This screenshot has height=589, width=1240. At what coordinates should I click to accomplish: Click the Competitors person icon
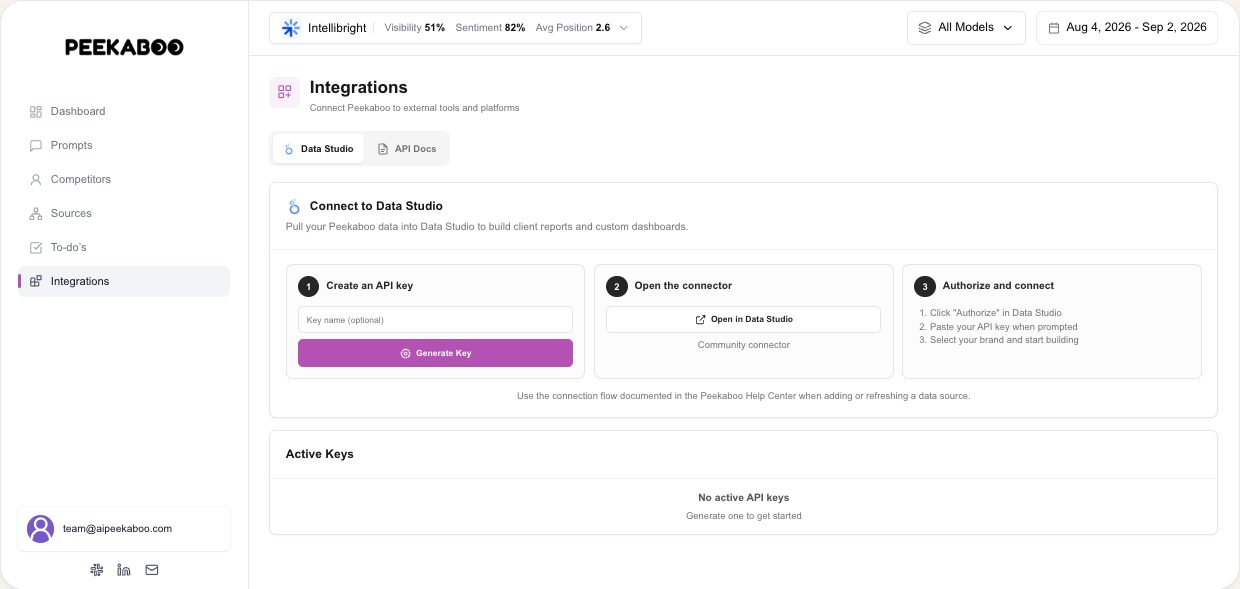(36, 179)
